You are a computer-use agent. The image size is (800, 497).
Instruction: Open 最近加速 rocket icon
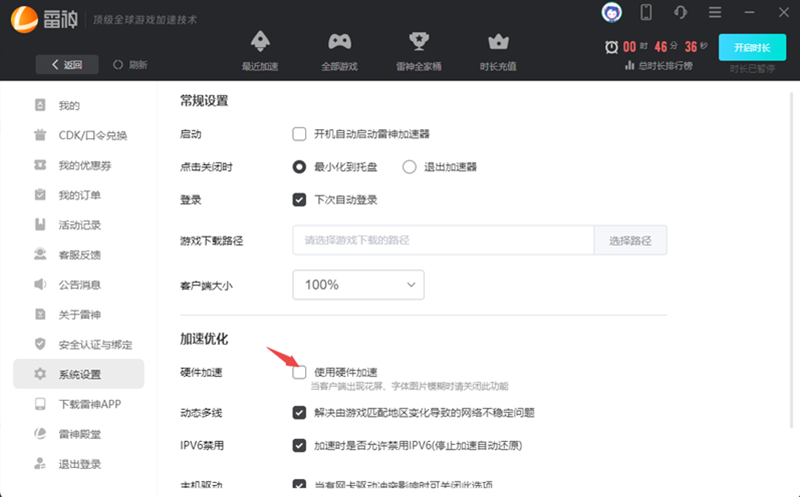[x=260, y=41]
